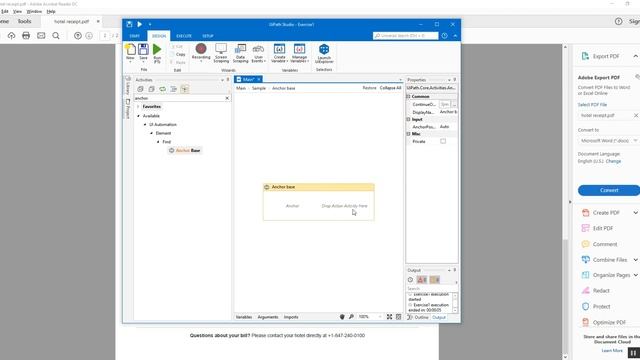The image size is (640, 360).
Task: Collapse Export PDF section in Acrobat
Action: (x=636, y=56)
